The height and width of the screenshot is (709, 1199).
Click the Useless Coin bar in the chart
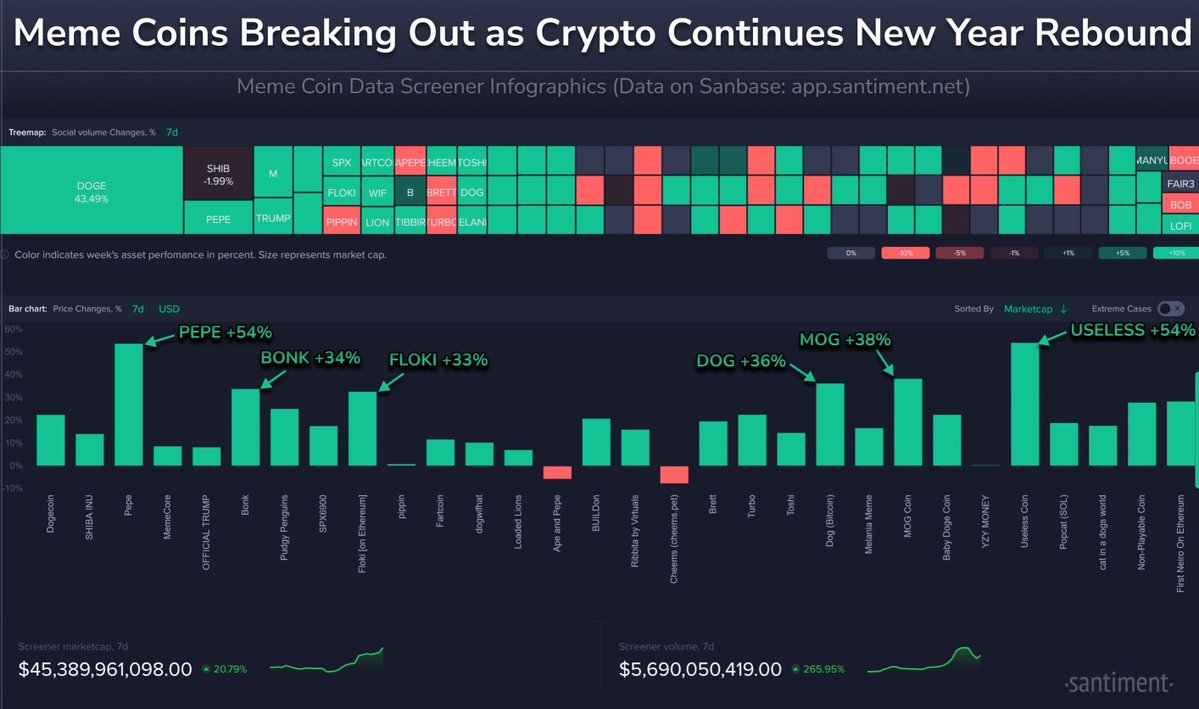point(1025,405)
